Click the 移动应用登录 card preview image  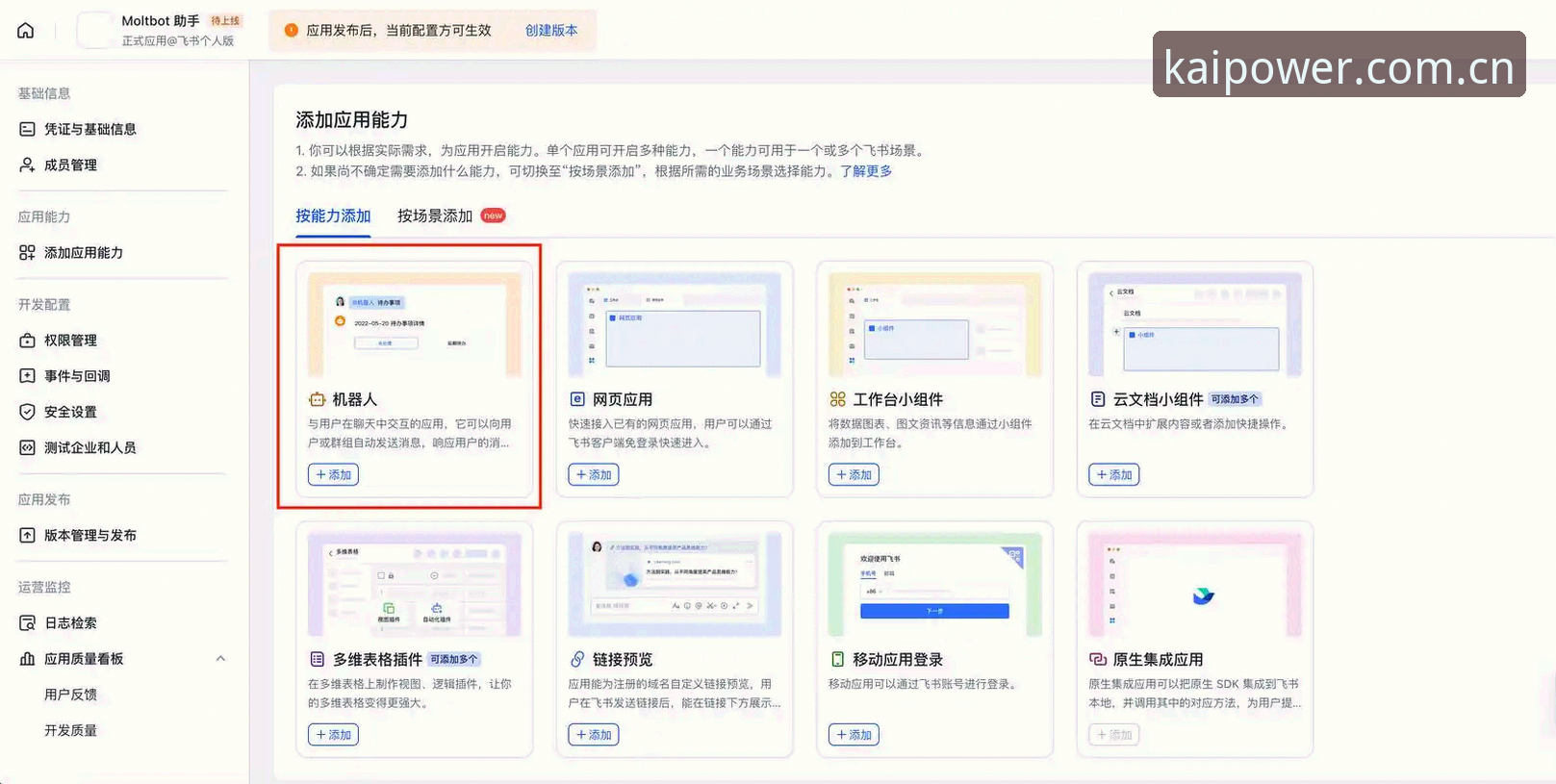click(x=935, y=585)
